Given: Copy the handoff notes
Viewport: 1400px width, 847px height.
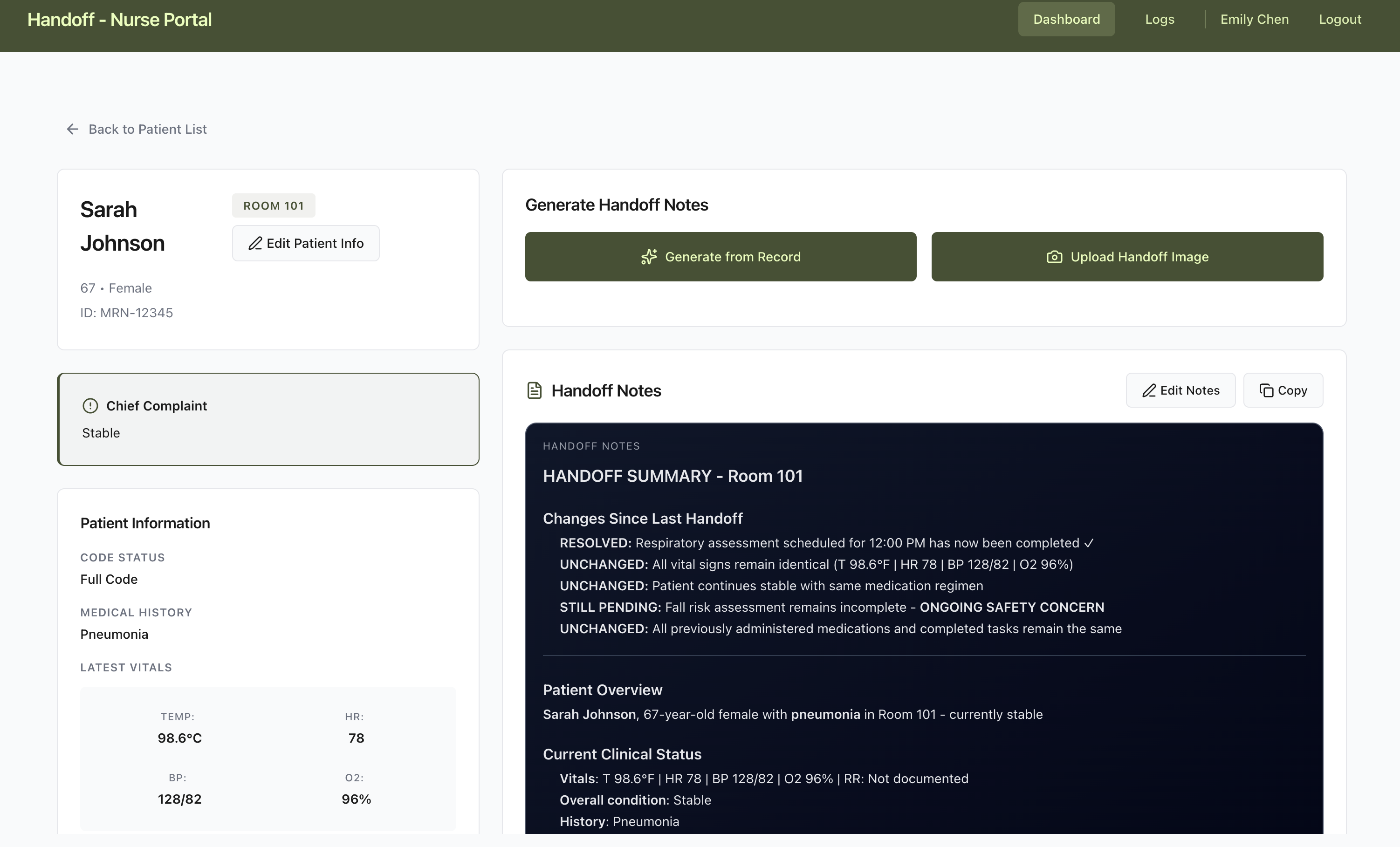Looking at the screenshot, I should click(1283, 390).
